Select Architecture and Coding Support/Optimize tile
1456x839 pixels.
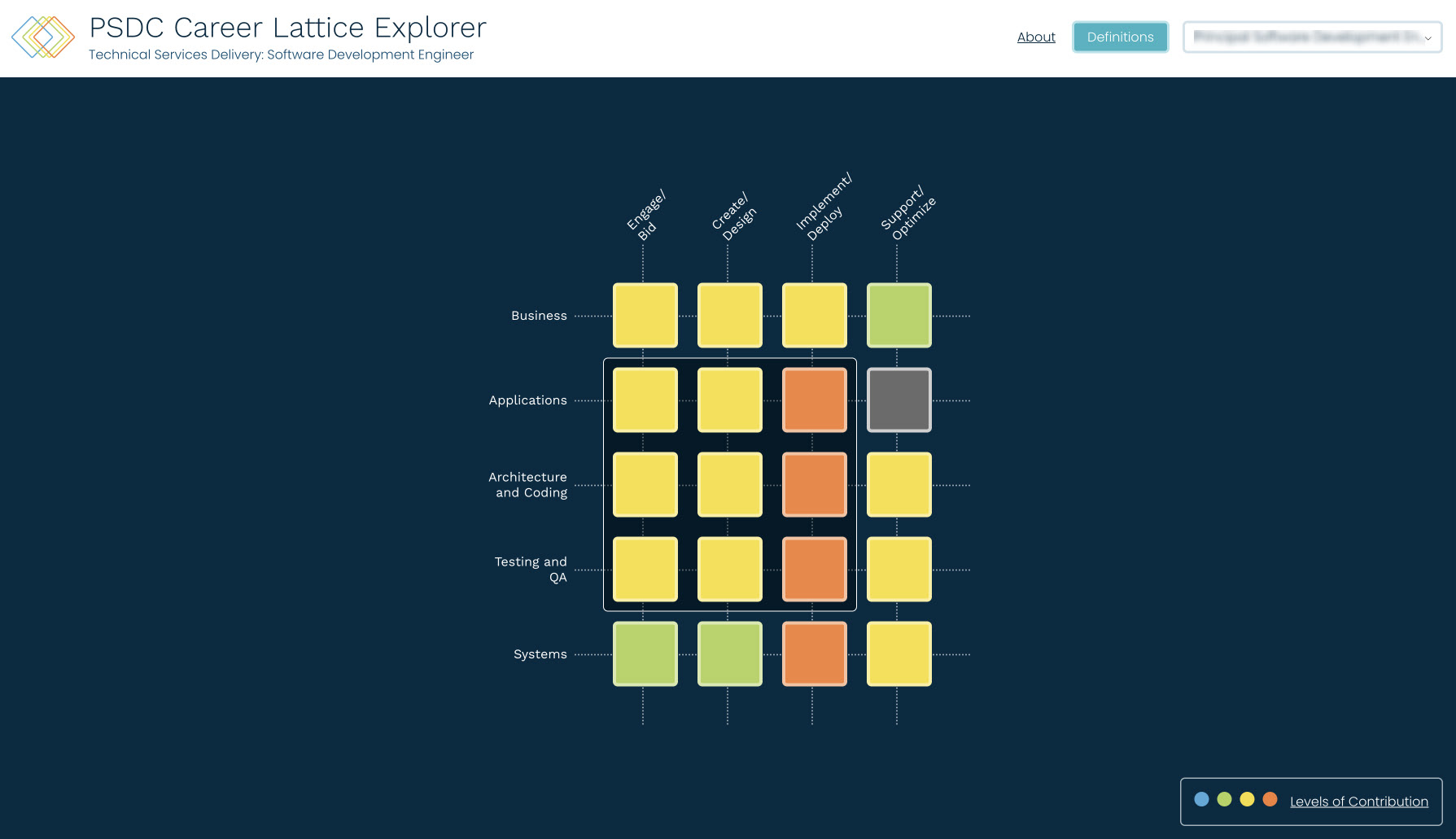coord(899,485)
